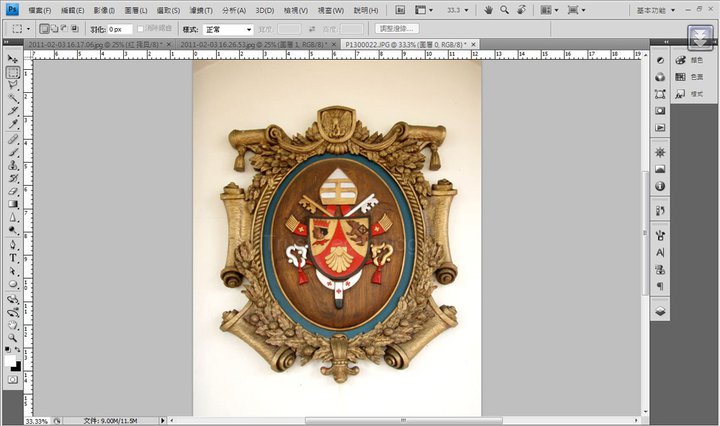Click Rotate View tool in application bar
The image size is (720, 426).
tap(521, 10)
